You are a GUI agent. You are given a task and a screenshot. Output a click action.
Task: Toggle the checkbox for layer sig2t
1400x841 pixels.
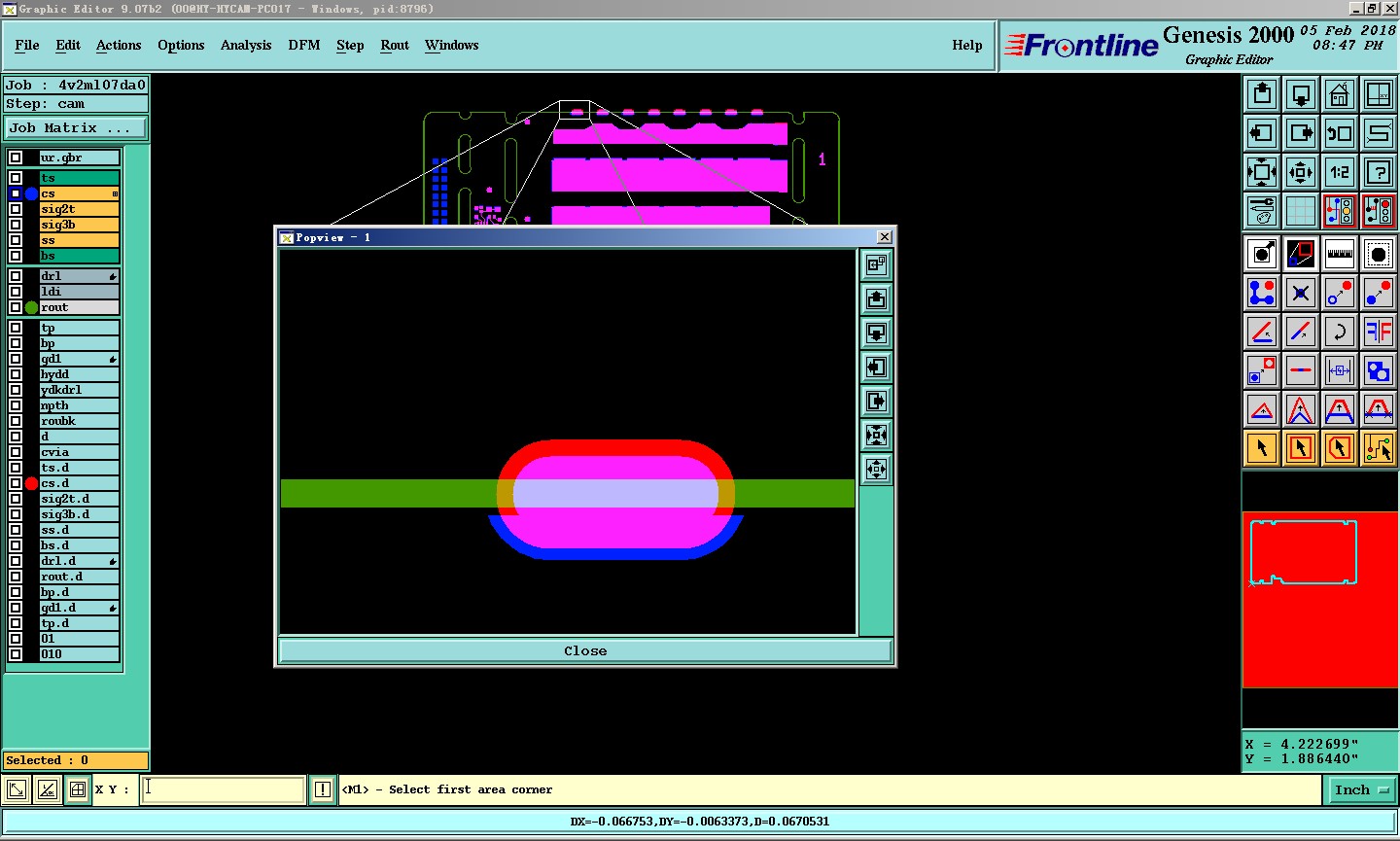click(x=16, y=209)
